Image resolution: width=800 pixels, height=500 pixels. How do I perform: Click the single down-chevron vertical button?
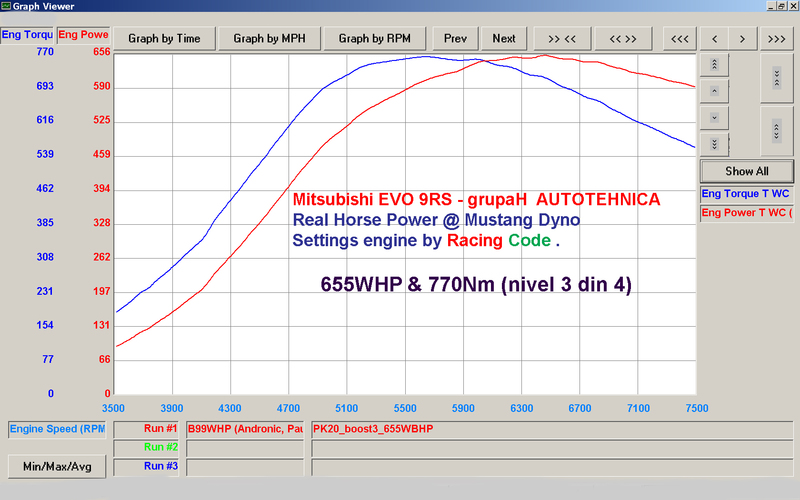click(714, 118)
